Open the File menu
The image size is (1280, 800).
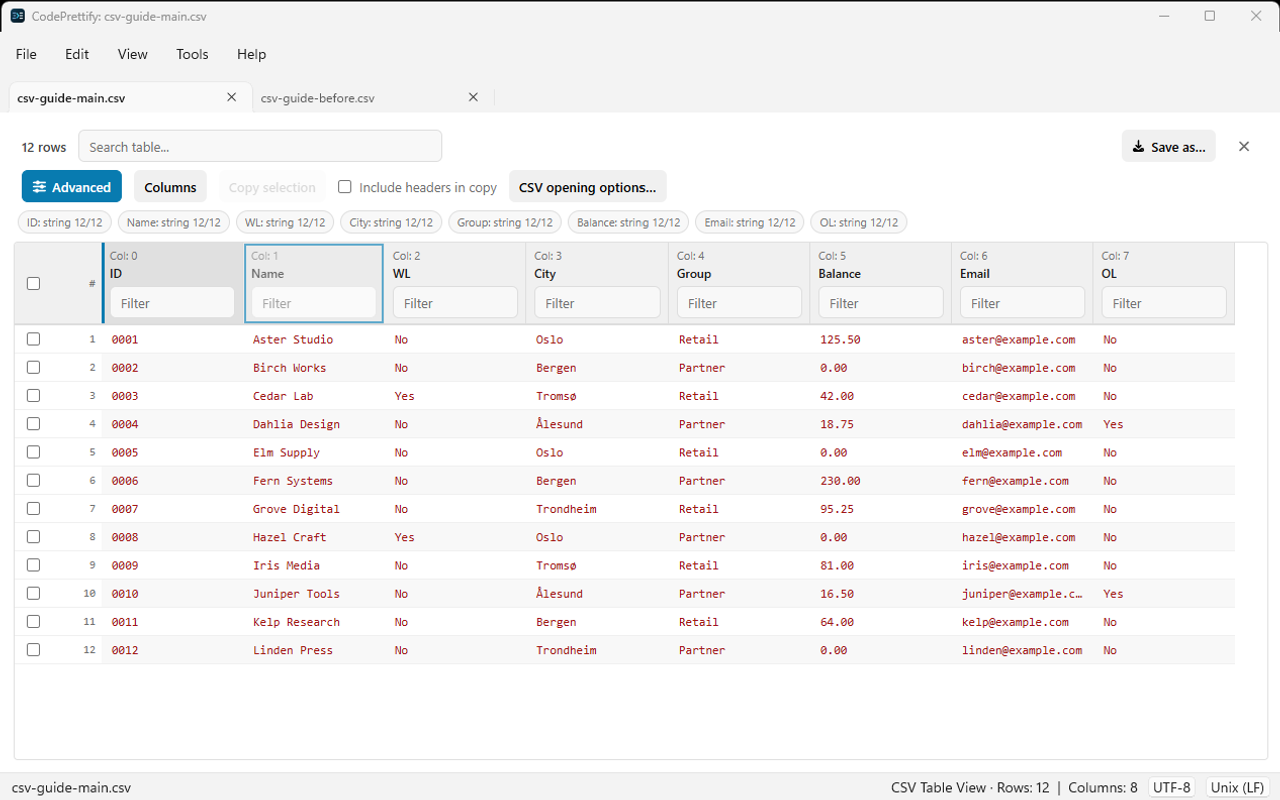point(26,54)
